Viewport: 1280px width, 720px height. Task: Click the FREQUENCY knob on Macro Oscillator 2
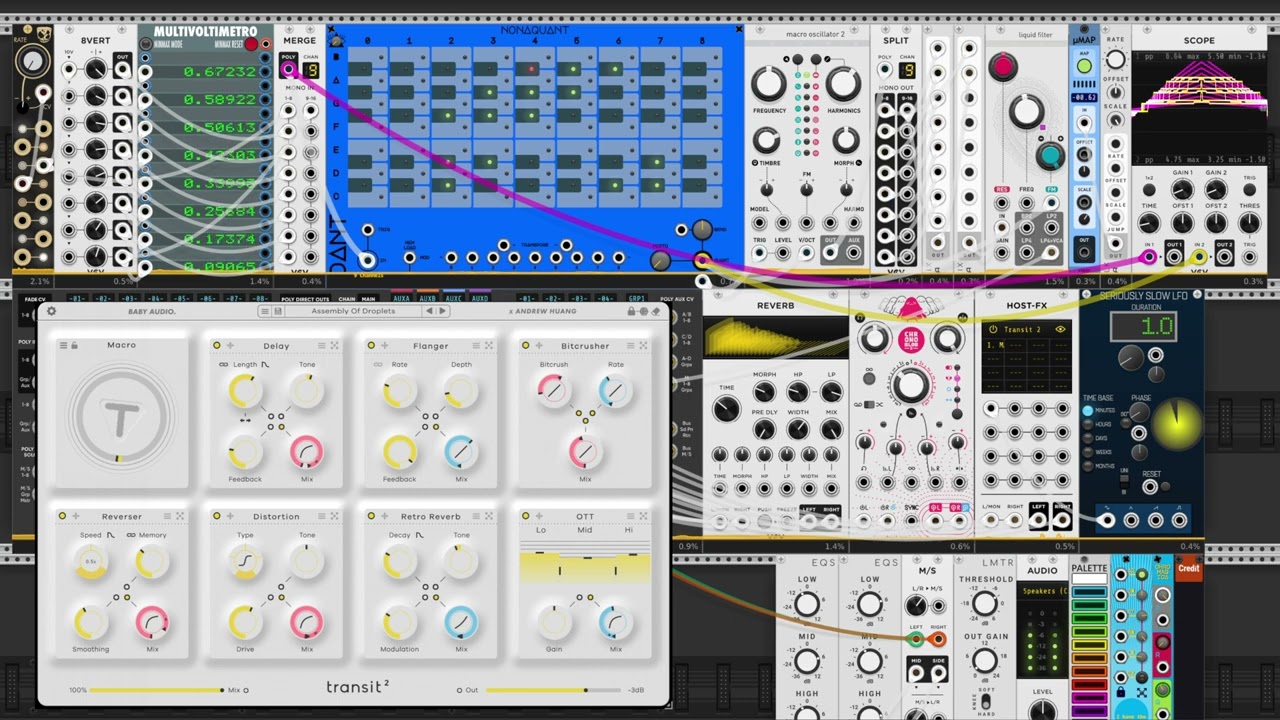[769, 85]
